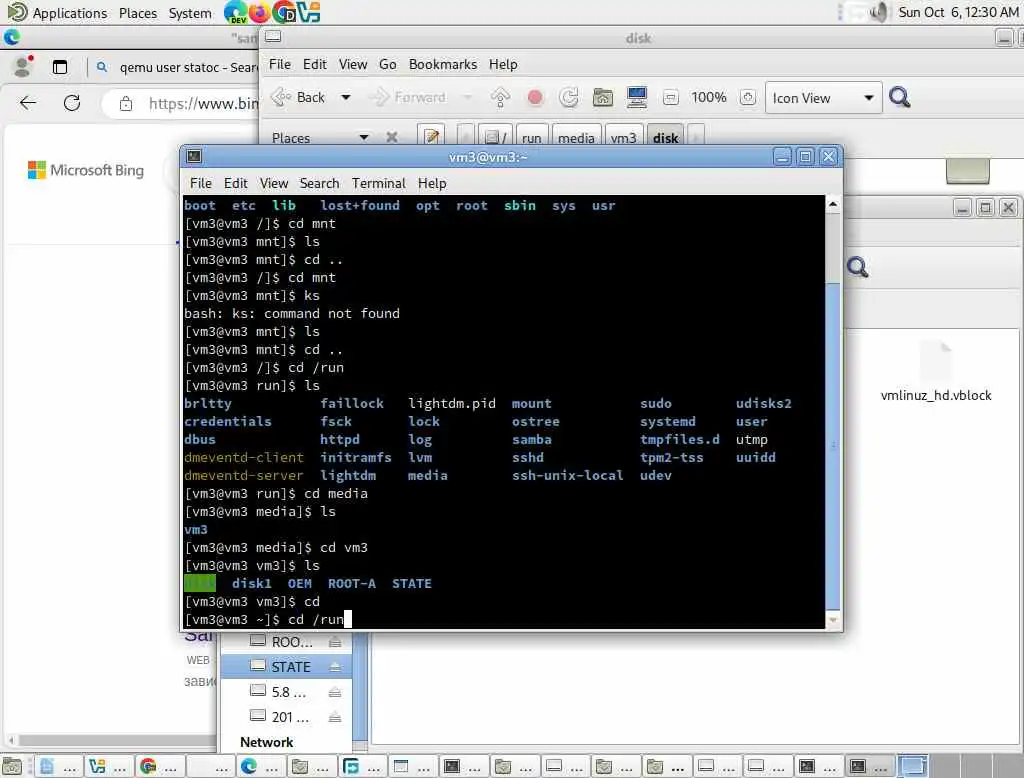Viewport: 1024px width, 778px height.
Task: Jump to vm3 path button
Action: pos(623,137)
